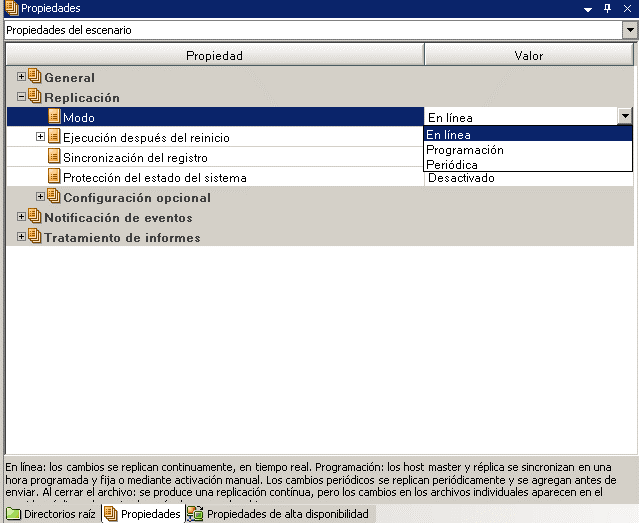Click the Modo value dropdown arrow
This screenshot has height=523, width=639.
[625, 117]
